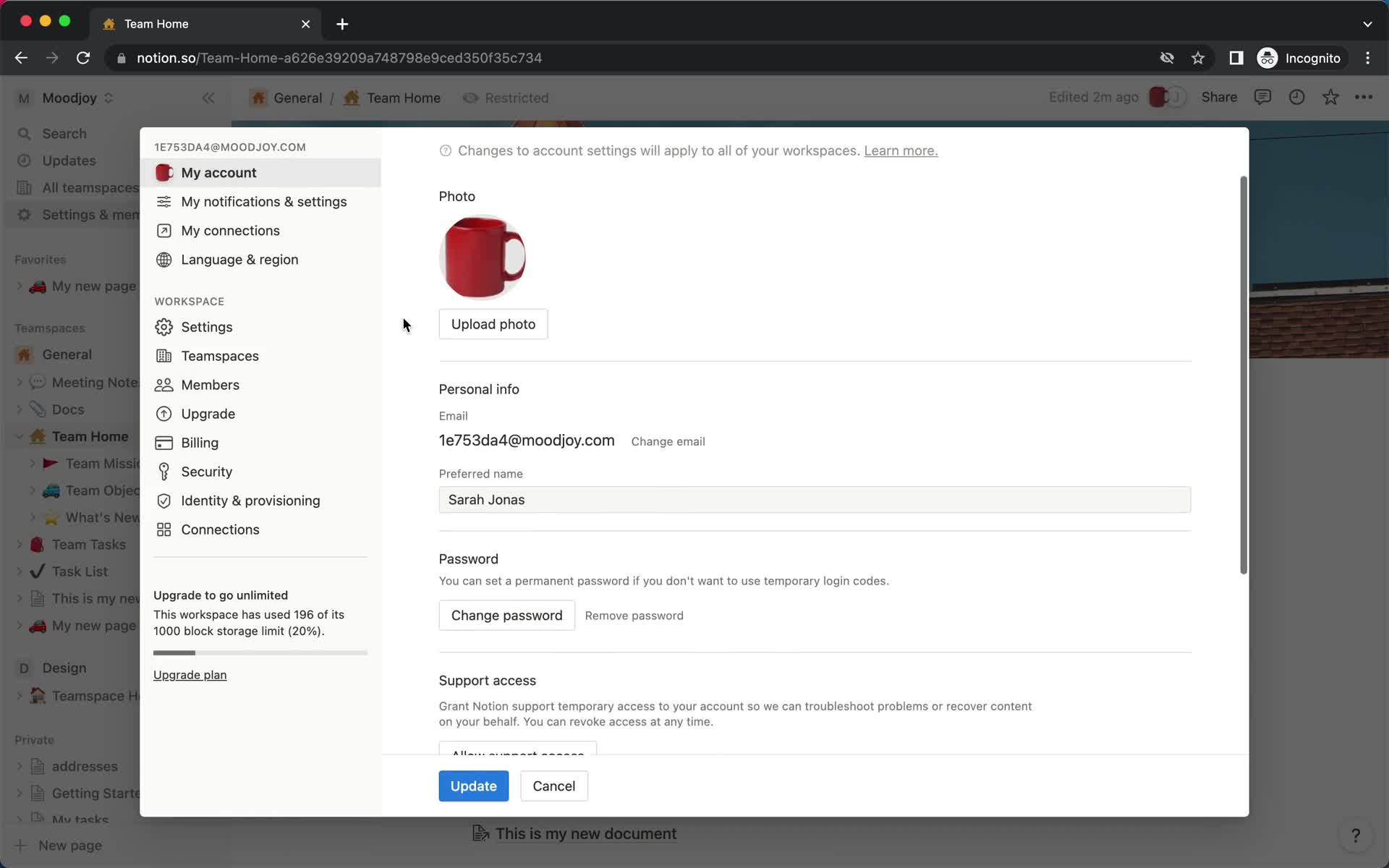The width and height of the screenshot is (1389, 868).
Task: Click the Cancel button
Action: pyautogui.click(x=553, y=786)
